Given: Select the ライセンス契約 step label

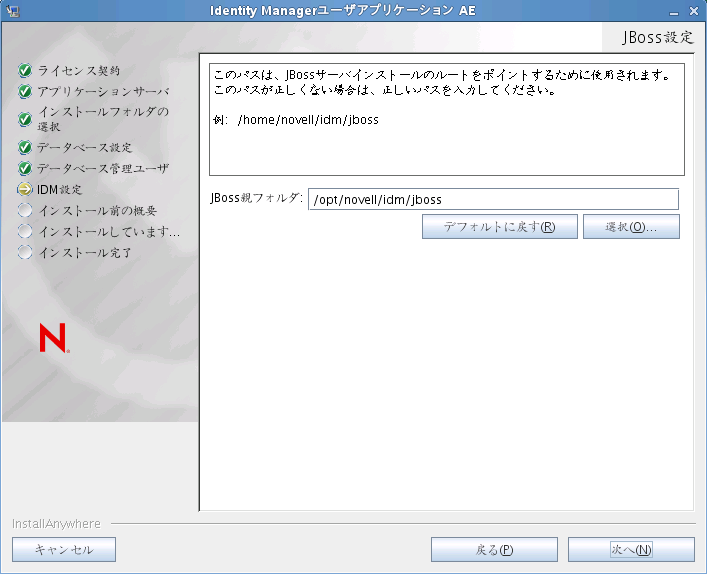Looking at the screenshot, I should pos(78,70).
